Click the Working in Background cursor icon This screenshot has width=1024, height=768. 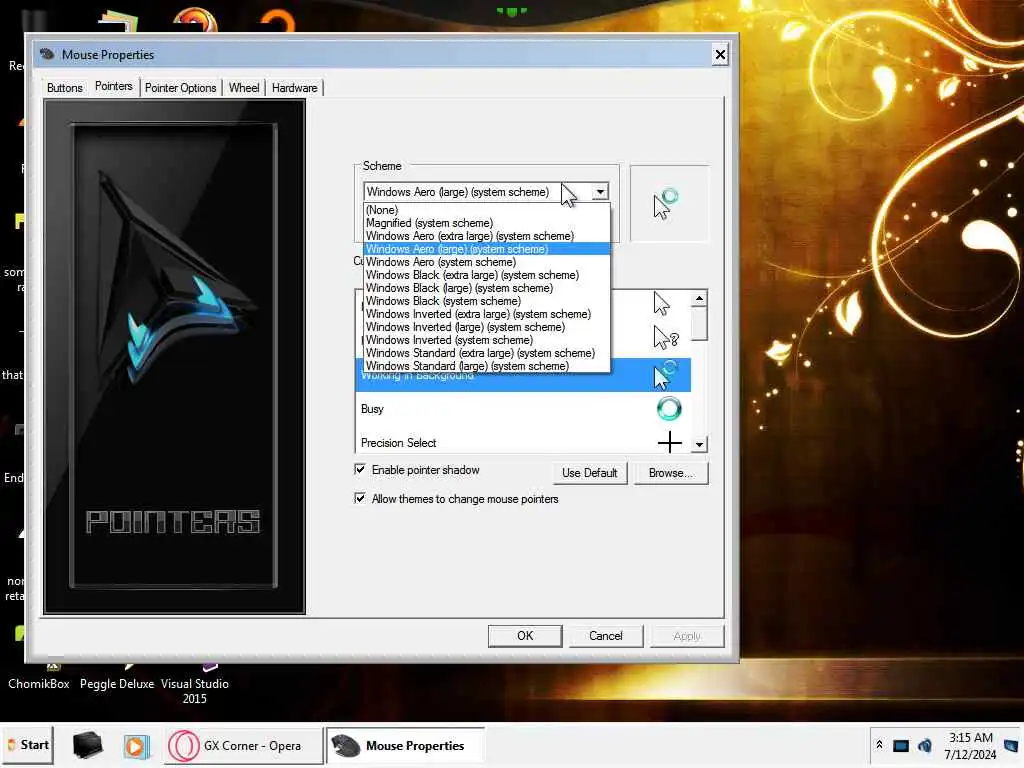click(x=665, y=374)
